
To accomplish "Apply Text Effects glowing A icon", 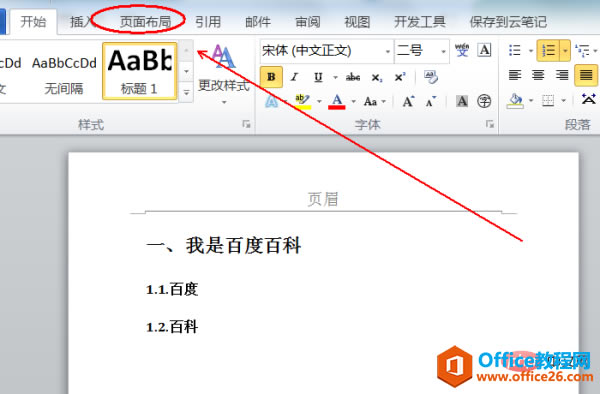I will coord(271,101).
